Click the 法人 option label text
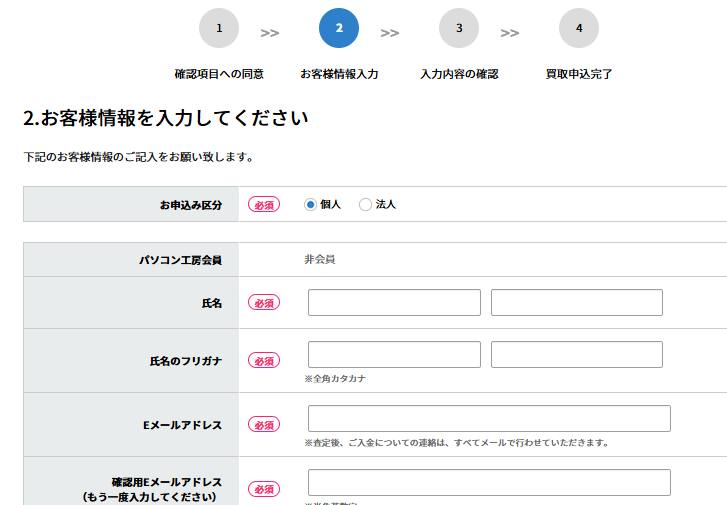This screenshot has width=727, height=505. click(x=386, y=204)
